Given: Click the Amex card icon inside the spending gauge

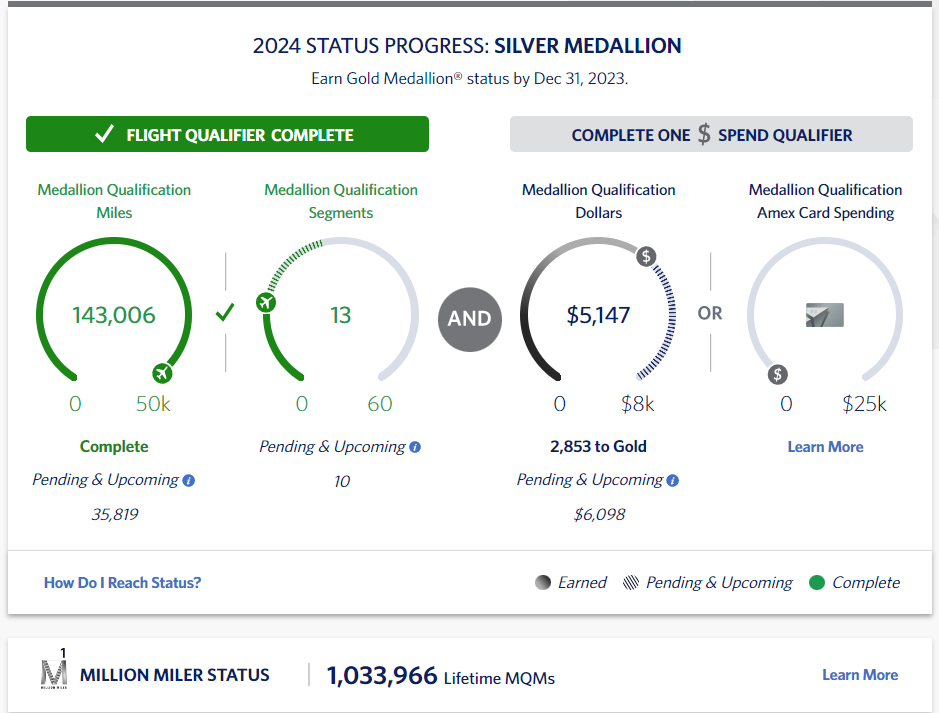Looking at the screenshot, I should (825, 317).
